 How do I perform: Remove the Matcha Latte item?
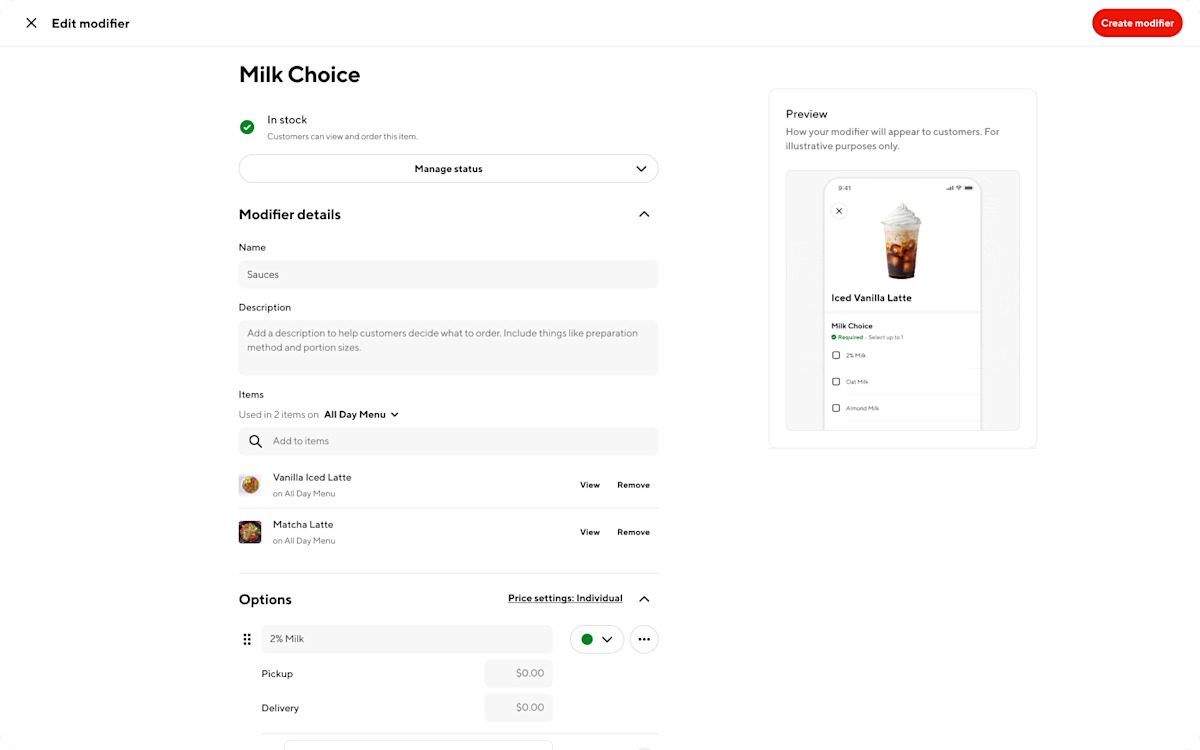[x=633, y=532]
